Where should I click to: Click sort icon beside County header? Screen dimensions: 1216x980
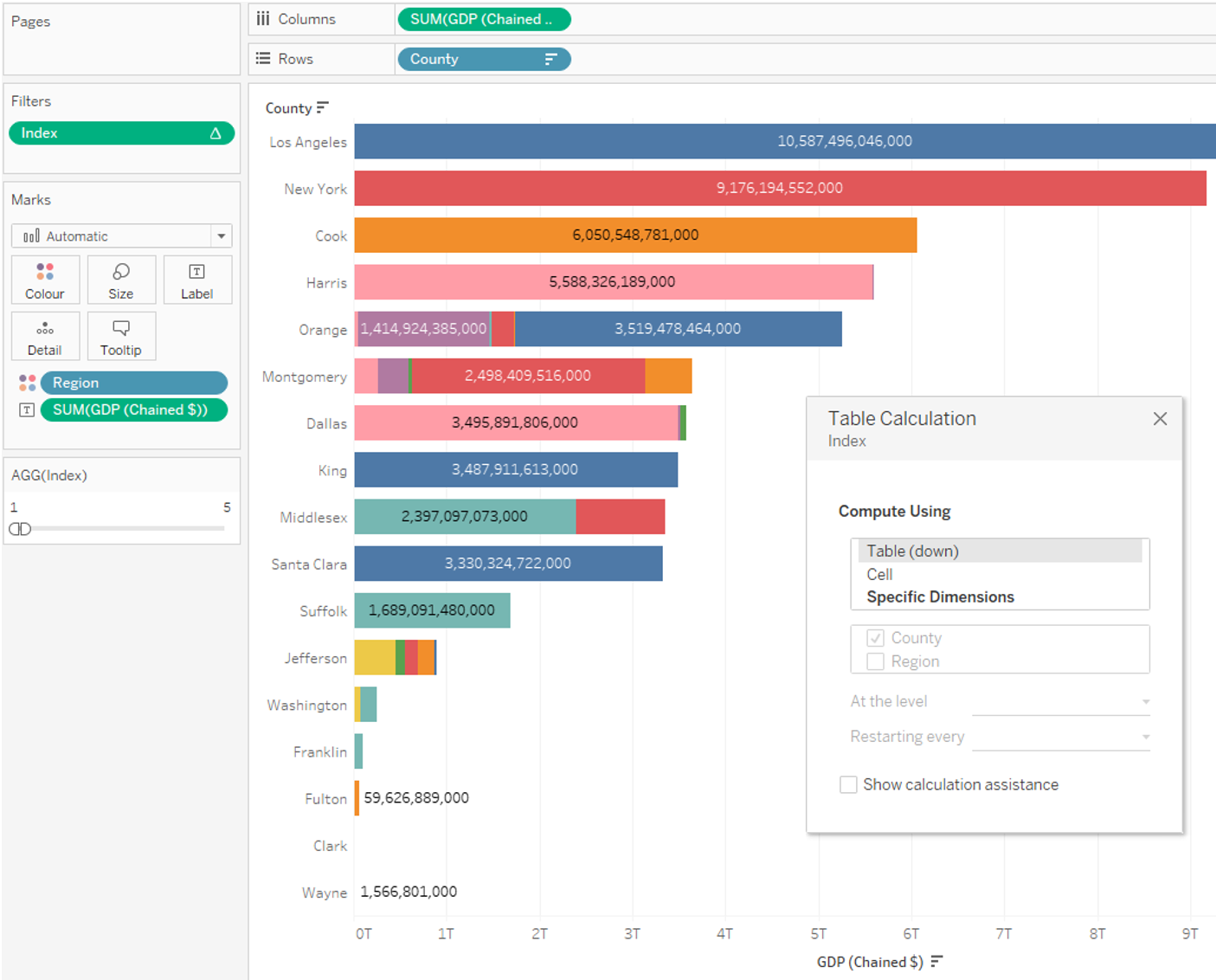click(323, 107)
